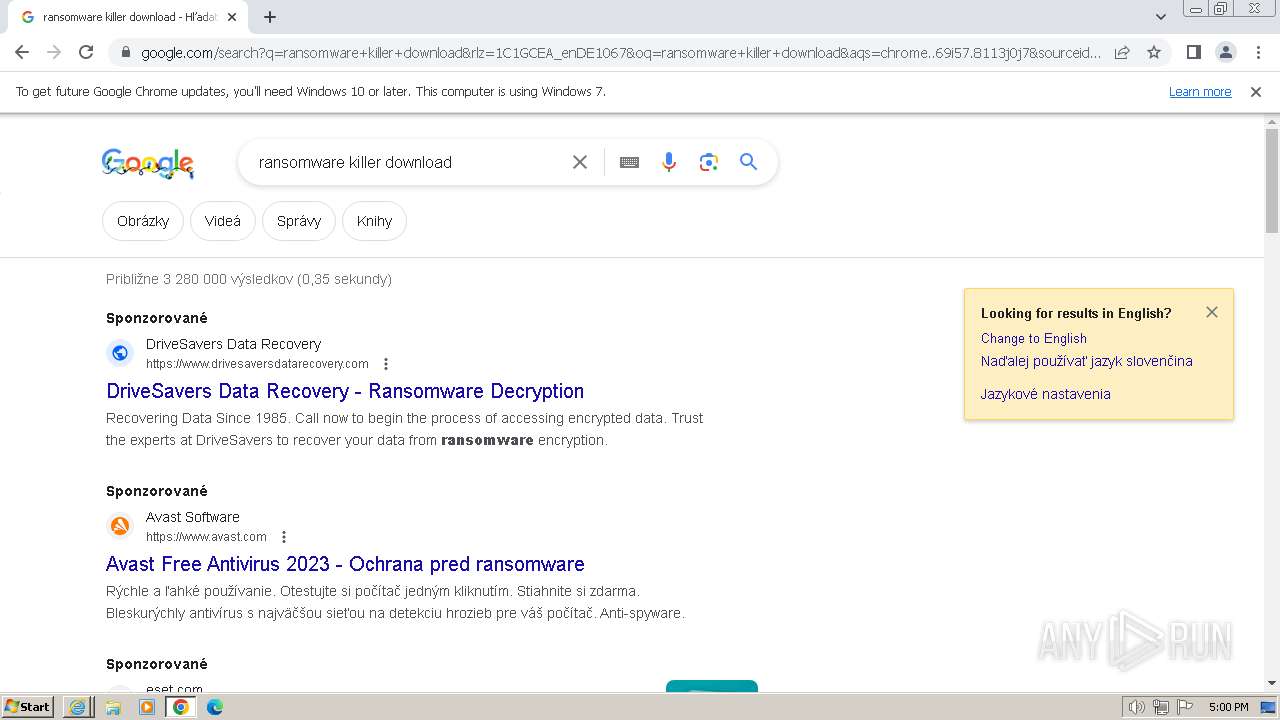Viewport: 1280px width, 720px height.
Task: Select the Chrome taskbar button
Action: pos(181,707)
